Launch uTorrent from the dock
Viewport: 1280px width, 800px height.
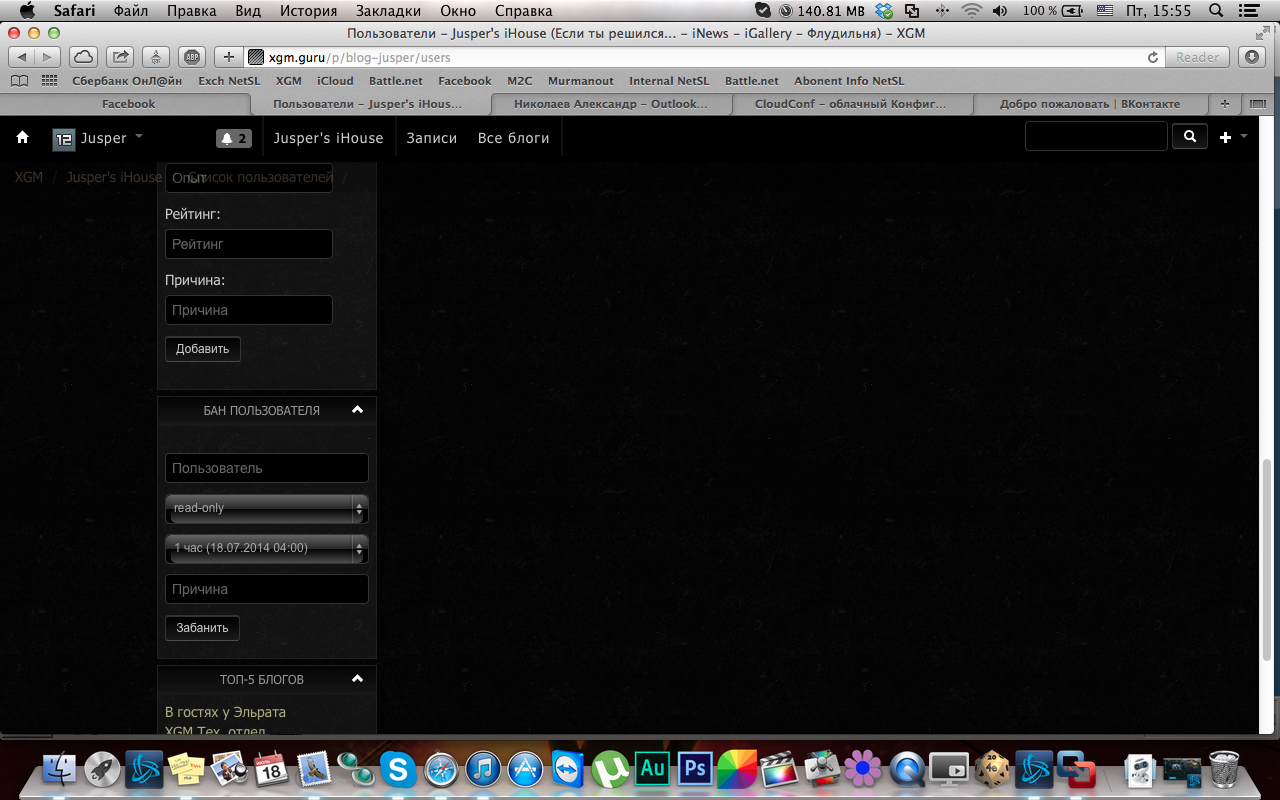coord(609,770)
